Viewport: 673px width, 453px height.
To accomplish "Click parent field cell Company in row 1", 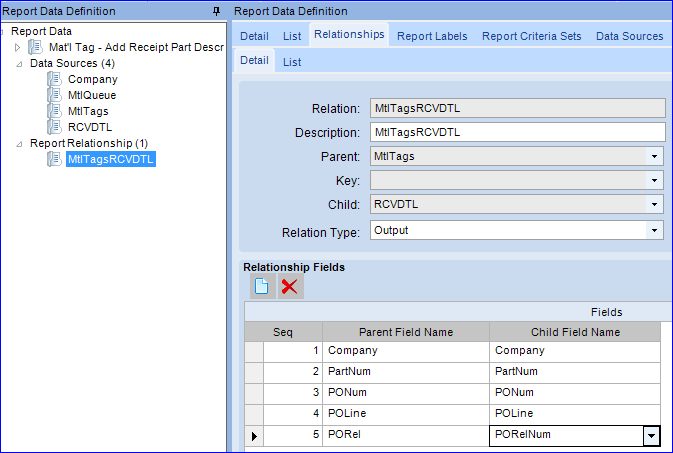I will pyautogui.click(x=406, y=350).
